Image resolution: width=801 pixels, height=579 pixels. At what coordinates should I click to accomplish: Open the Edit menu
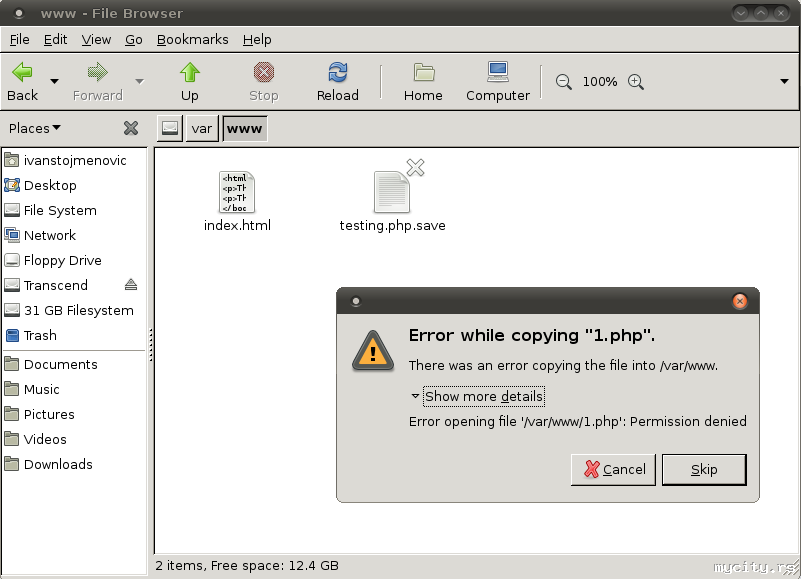55,39
